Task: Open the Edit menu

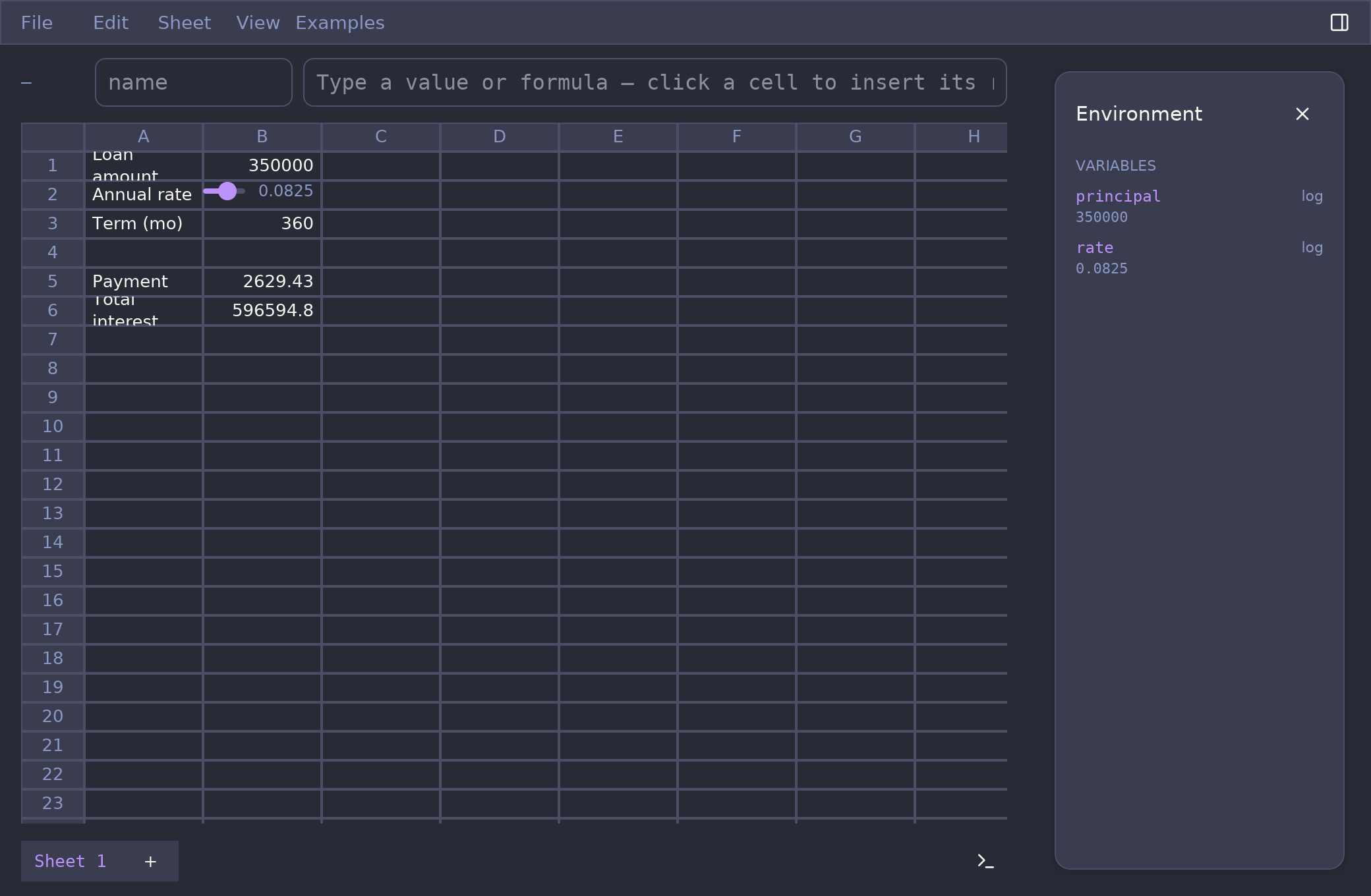Action: point(111,22)
